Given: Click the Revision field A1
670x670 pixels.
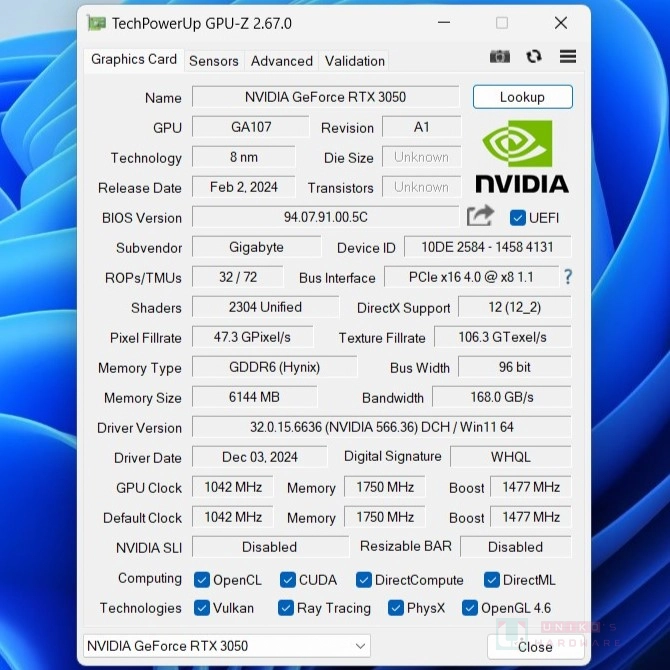Looking at the screenshot, I should (421, 127).
